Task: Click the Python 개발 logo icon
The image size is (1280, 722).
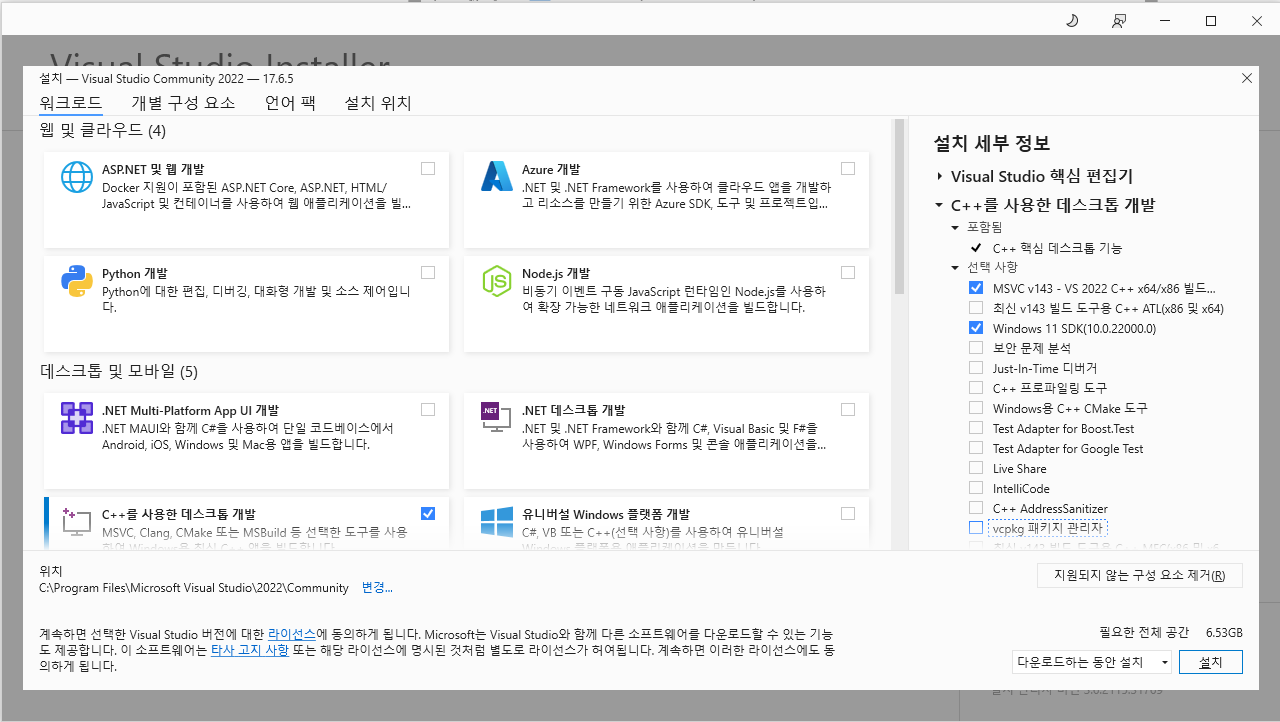Action: (x=77, y=281)
